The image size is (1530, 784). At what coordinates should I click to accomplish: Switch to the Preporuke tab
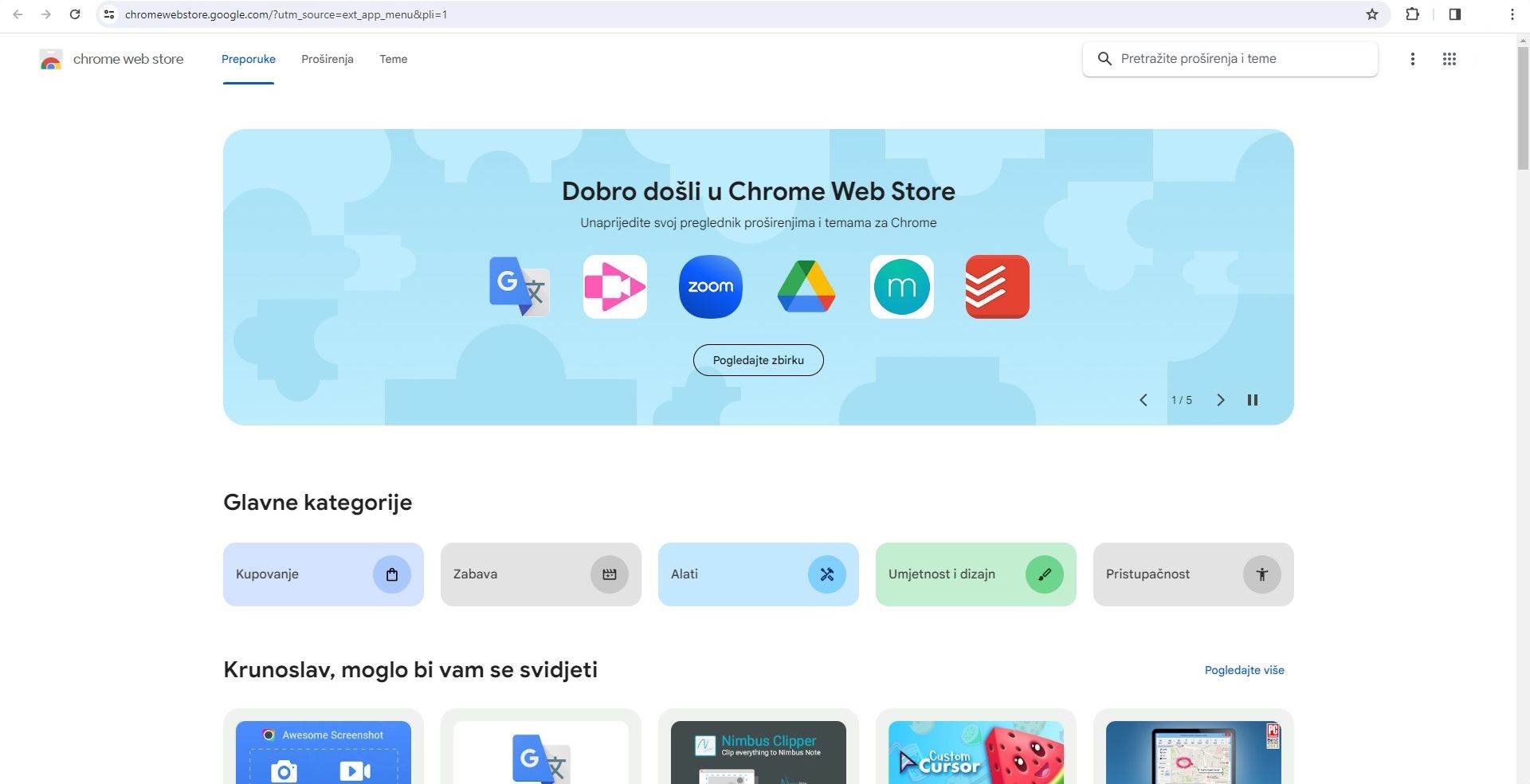249,59
